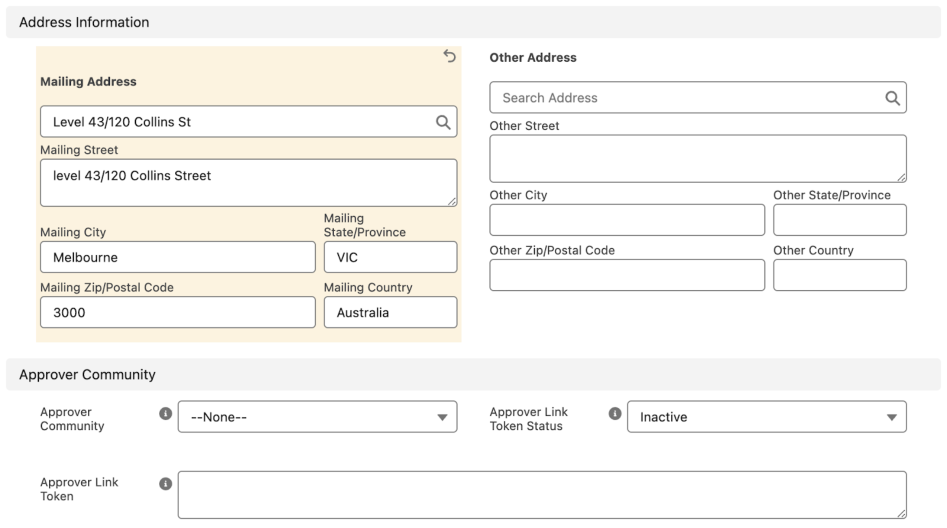Click the Mailing City field

coord(178,257)
